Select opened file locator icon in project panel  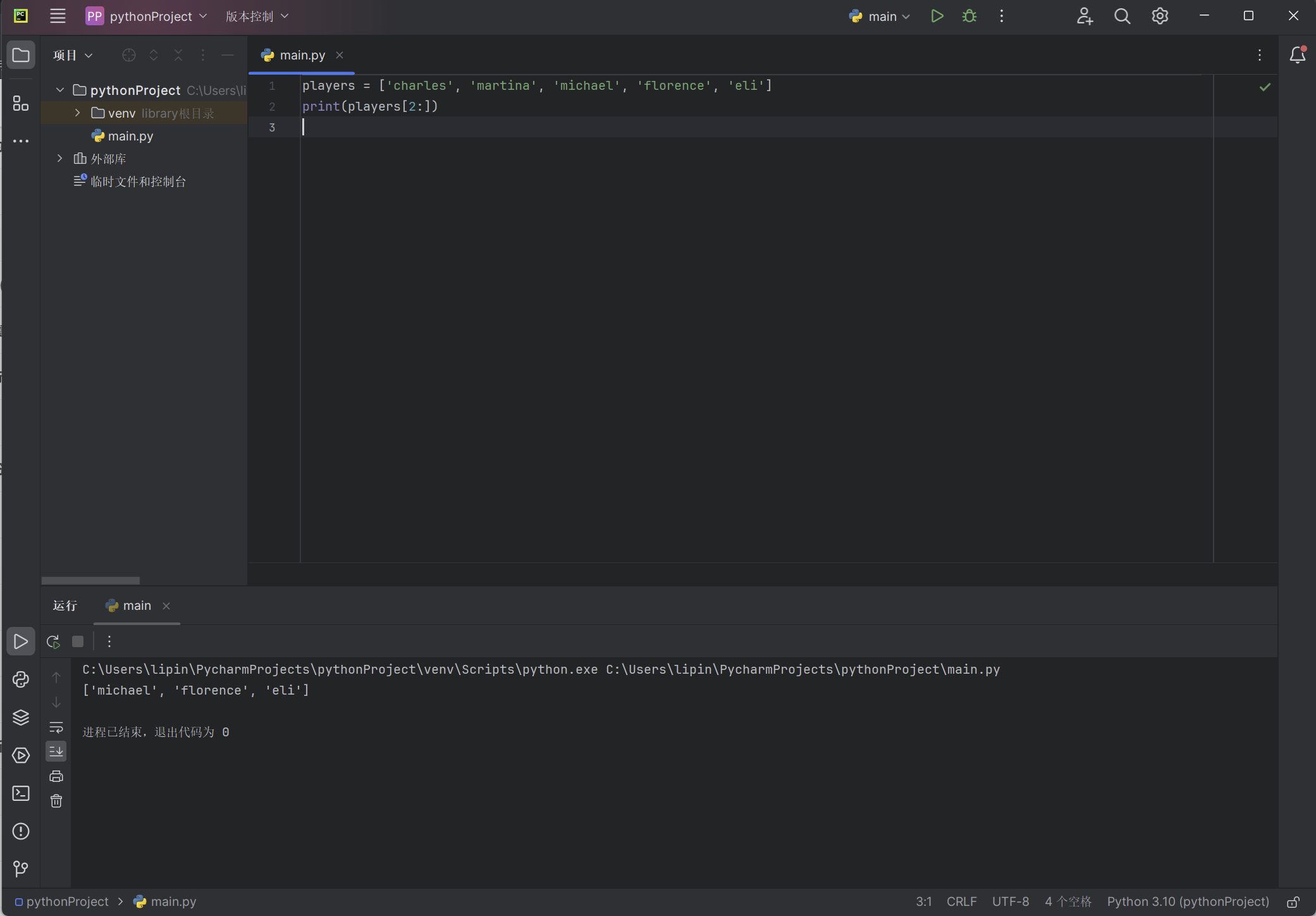click(x=129, y=56)
